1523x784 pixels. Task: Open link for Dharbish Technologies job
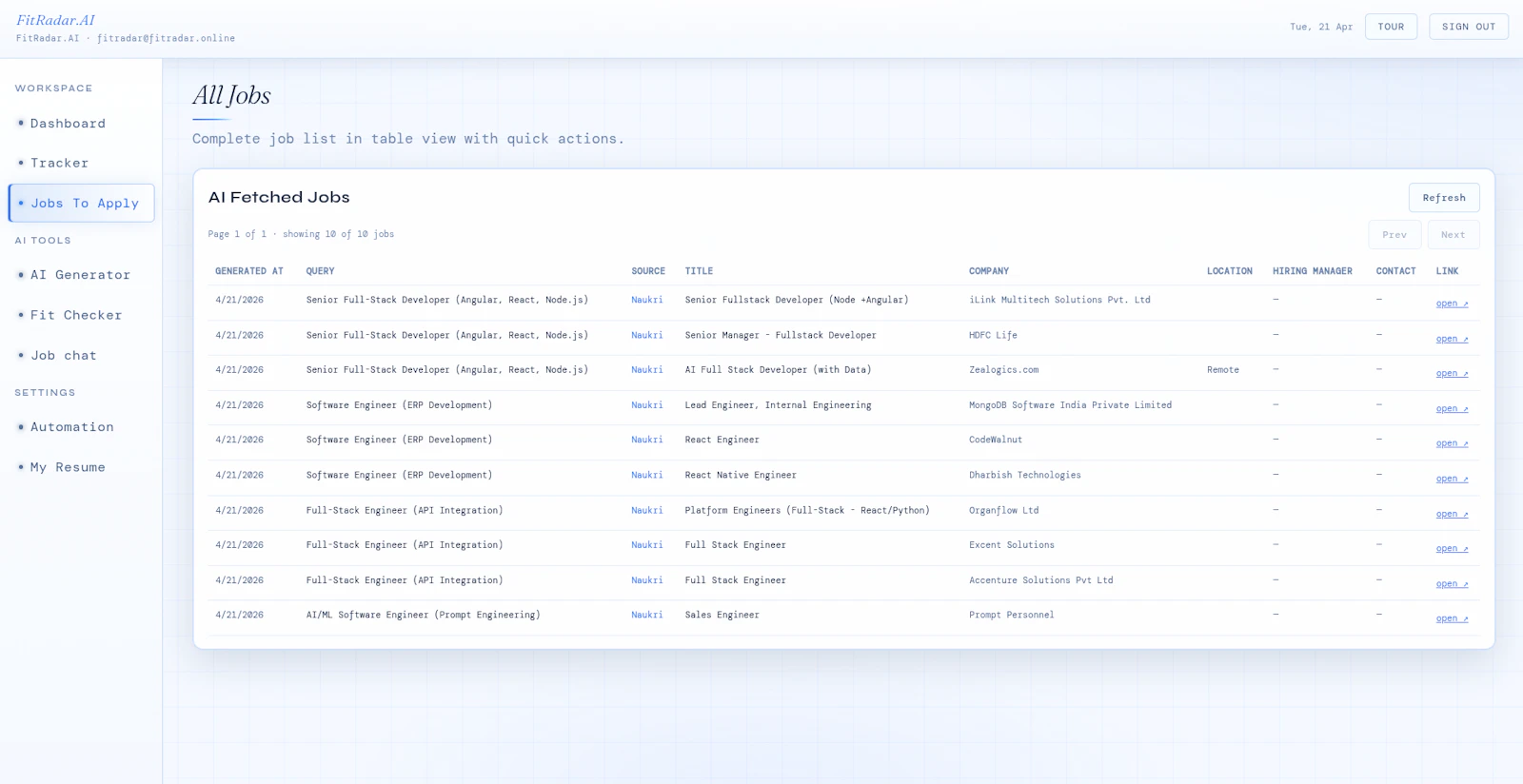click(x=1452, y=479)
